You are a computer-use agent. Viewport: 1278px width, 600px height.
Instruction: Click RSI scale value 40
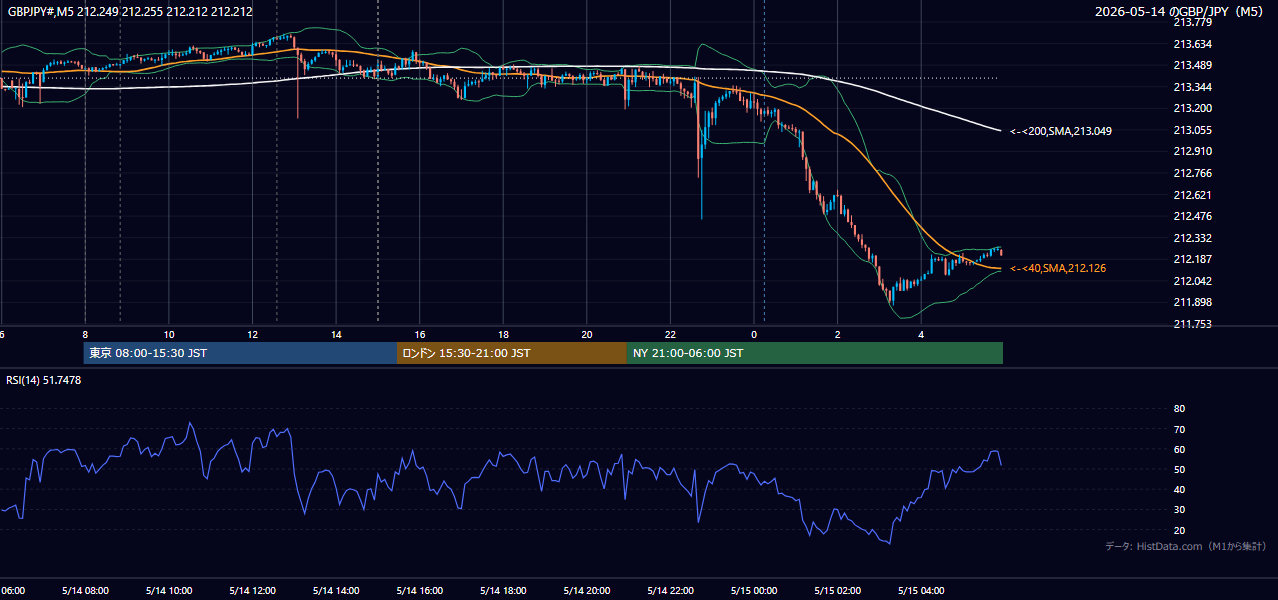point(1179,490)
